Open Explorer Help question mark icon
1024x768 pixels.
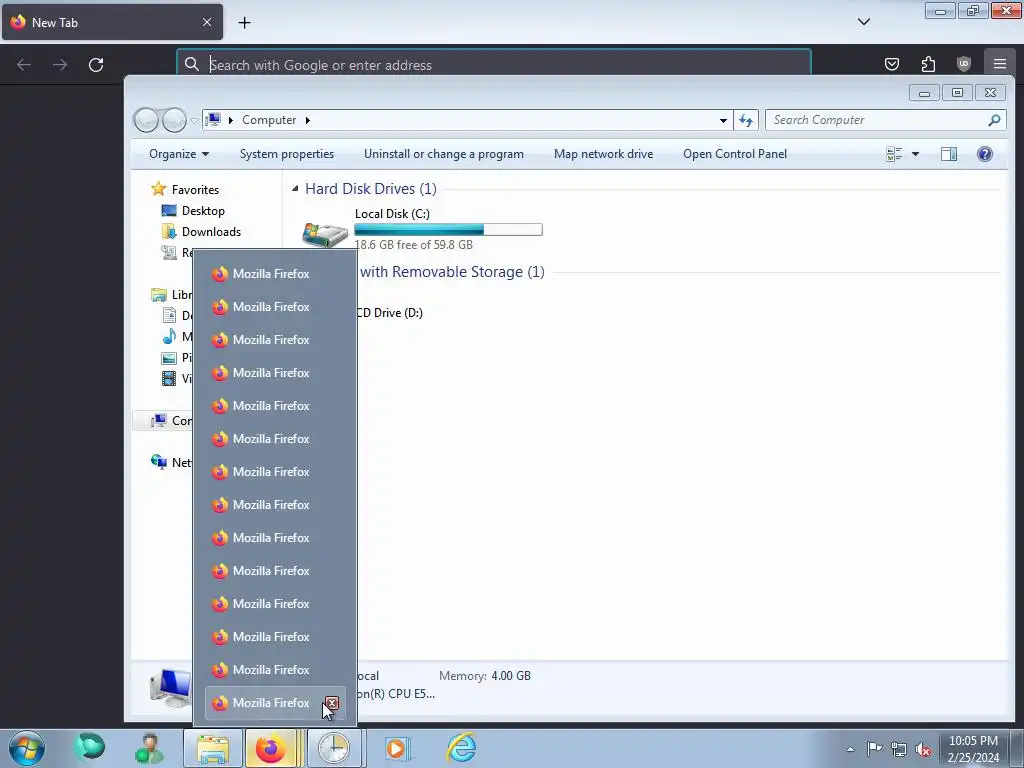point(985,154)
